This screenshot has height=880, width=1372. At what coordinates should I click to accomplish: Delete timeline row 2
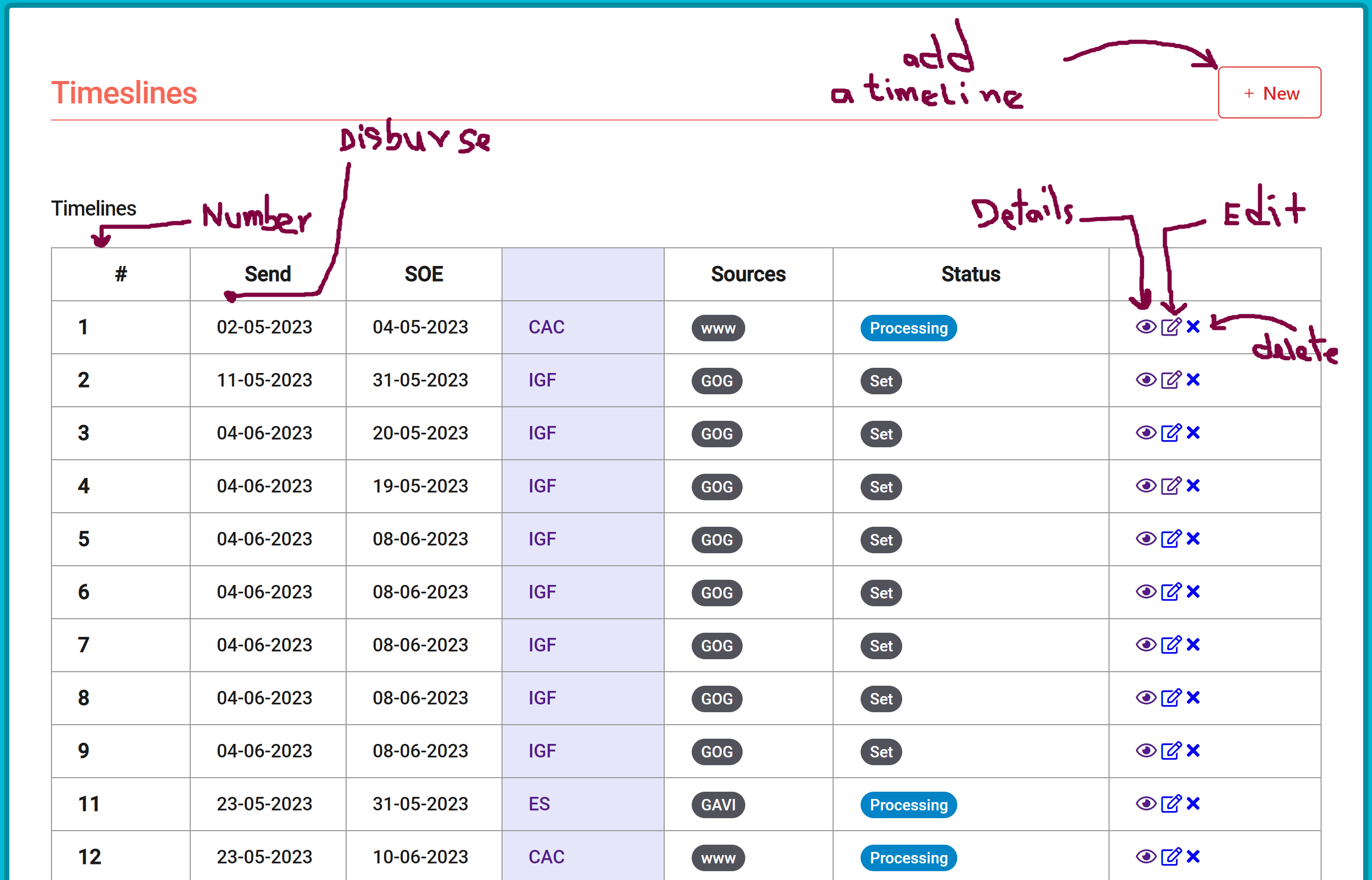(x=1193, y=380)
